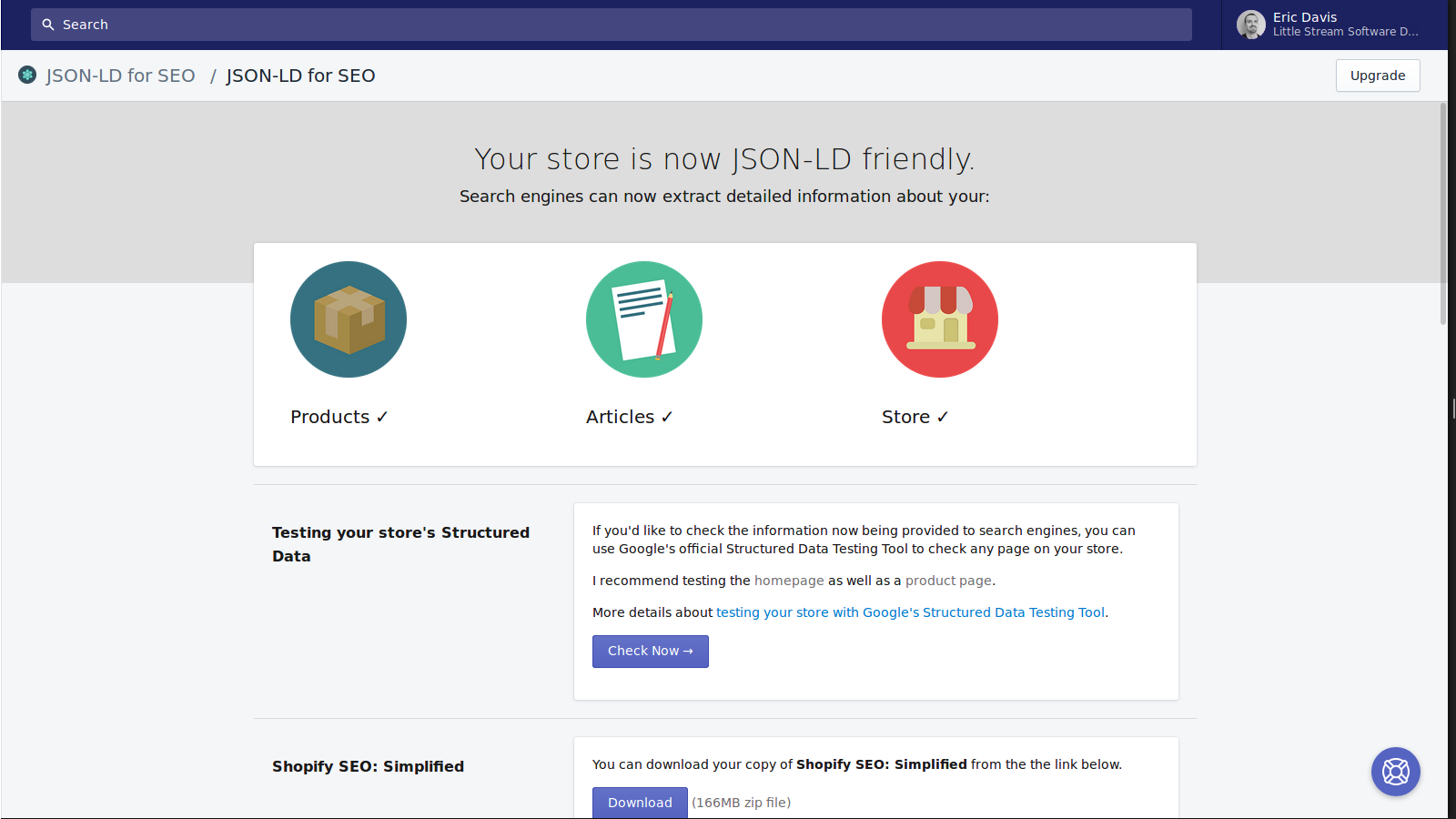
Task: Open the homepage testing link
Action: point(789,581)
